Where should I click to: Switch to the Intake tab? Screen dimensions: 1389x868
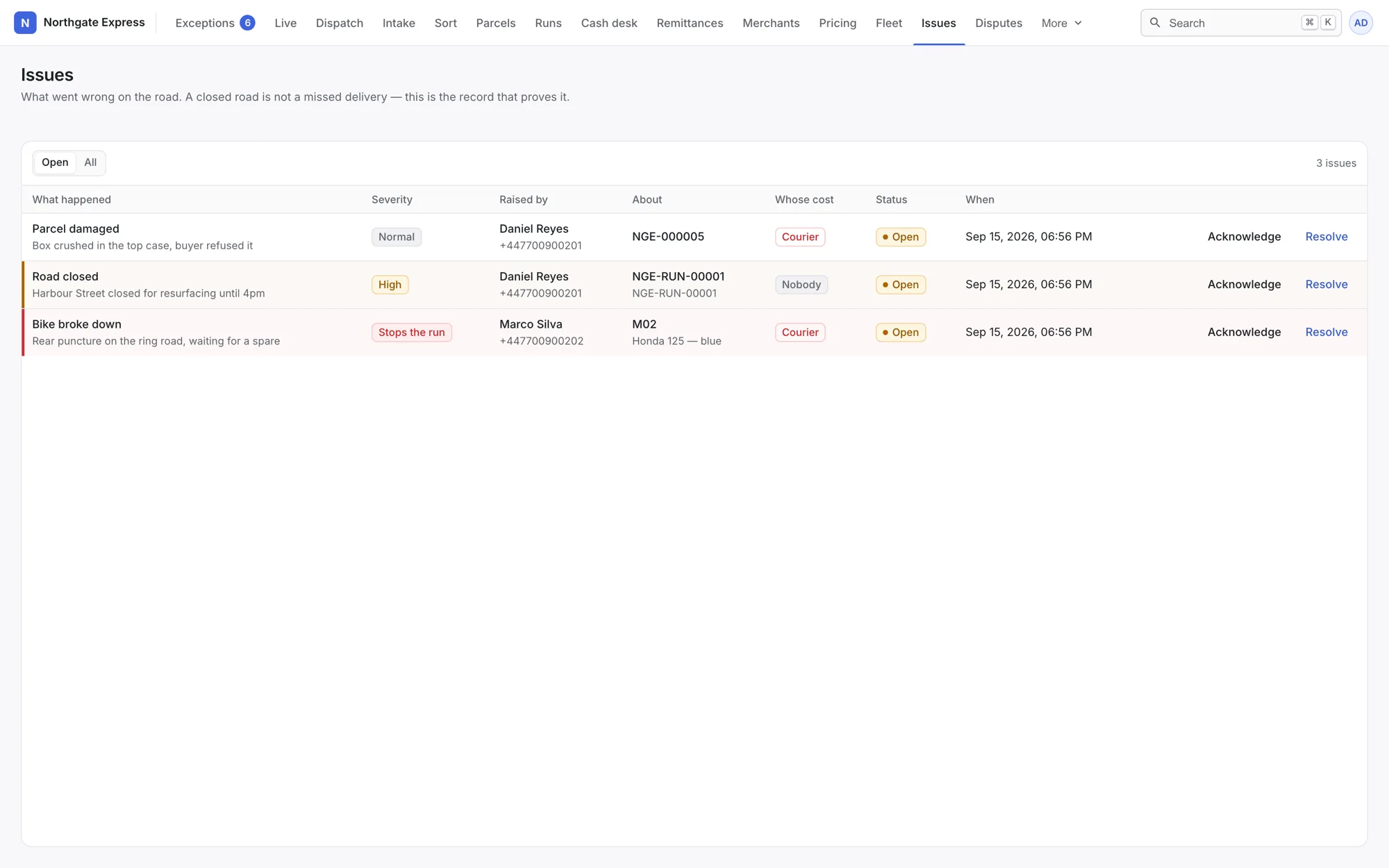tap(399, 23)
